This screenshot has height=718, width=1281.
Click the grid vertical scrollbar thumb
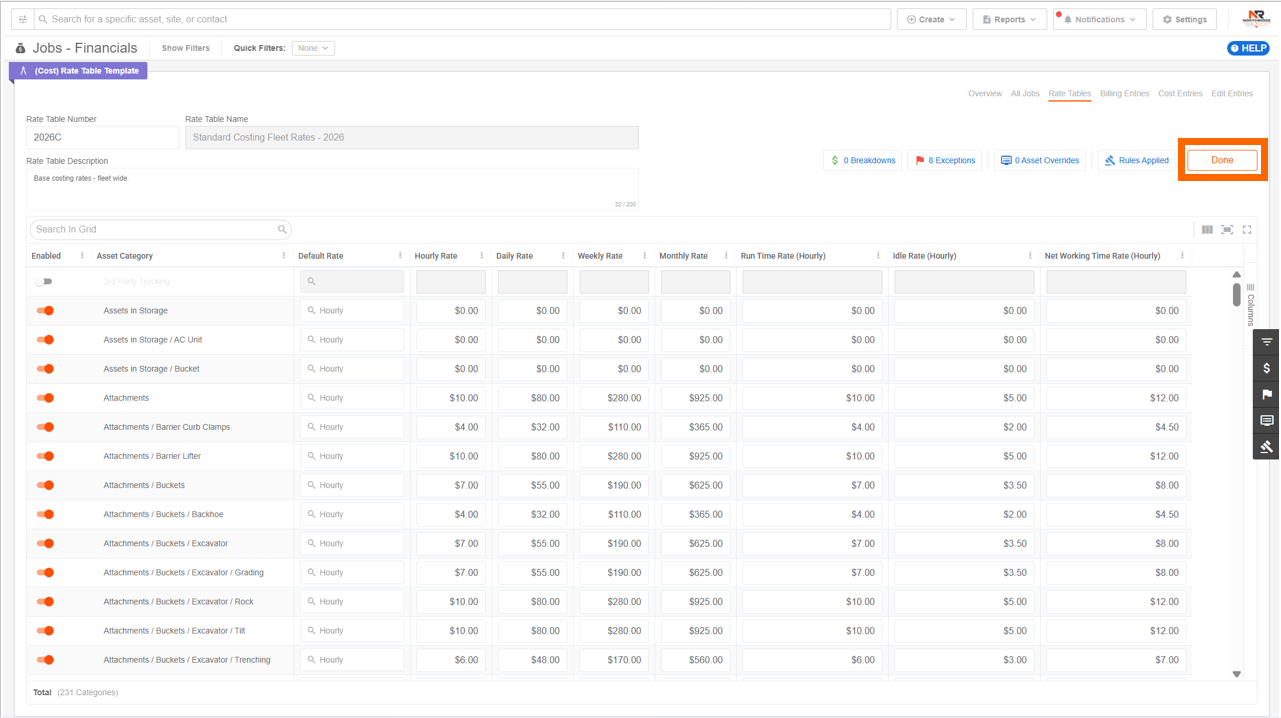[x=1237, y=294]
